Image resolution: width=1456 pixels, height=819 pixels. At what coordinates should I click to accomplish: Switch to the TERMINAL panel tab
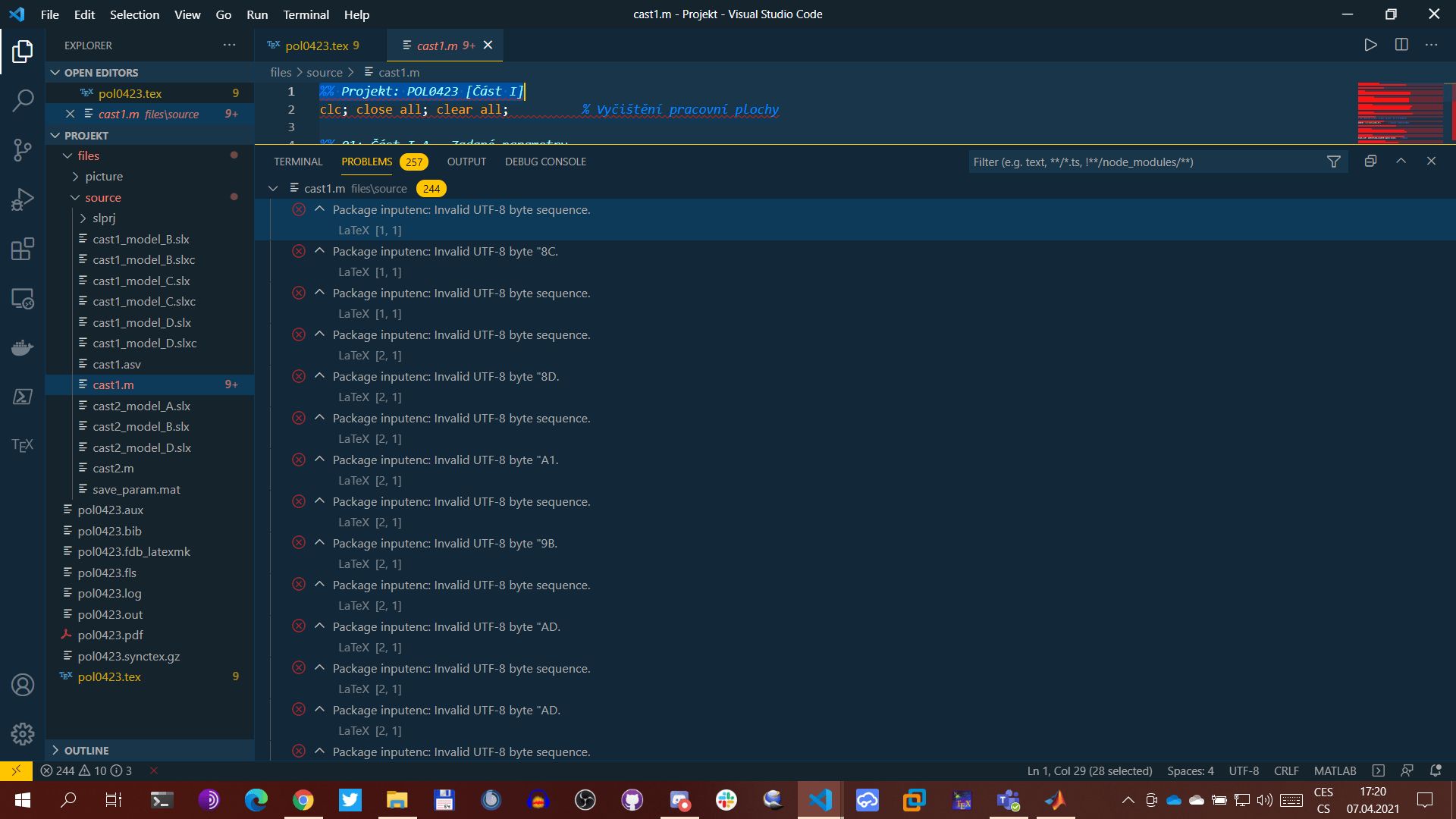point(298,162)
